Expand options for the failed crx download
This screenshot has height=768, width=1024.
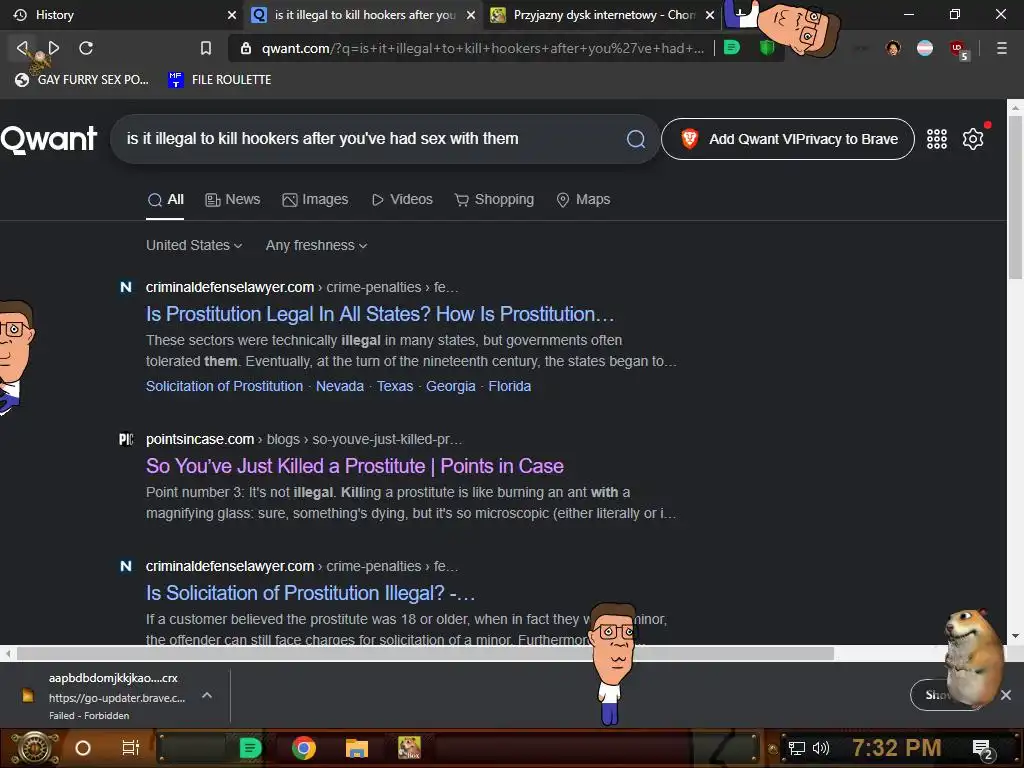[x=206, y=696]
